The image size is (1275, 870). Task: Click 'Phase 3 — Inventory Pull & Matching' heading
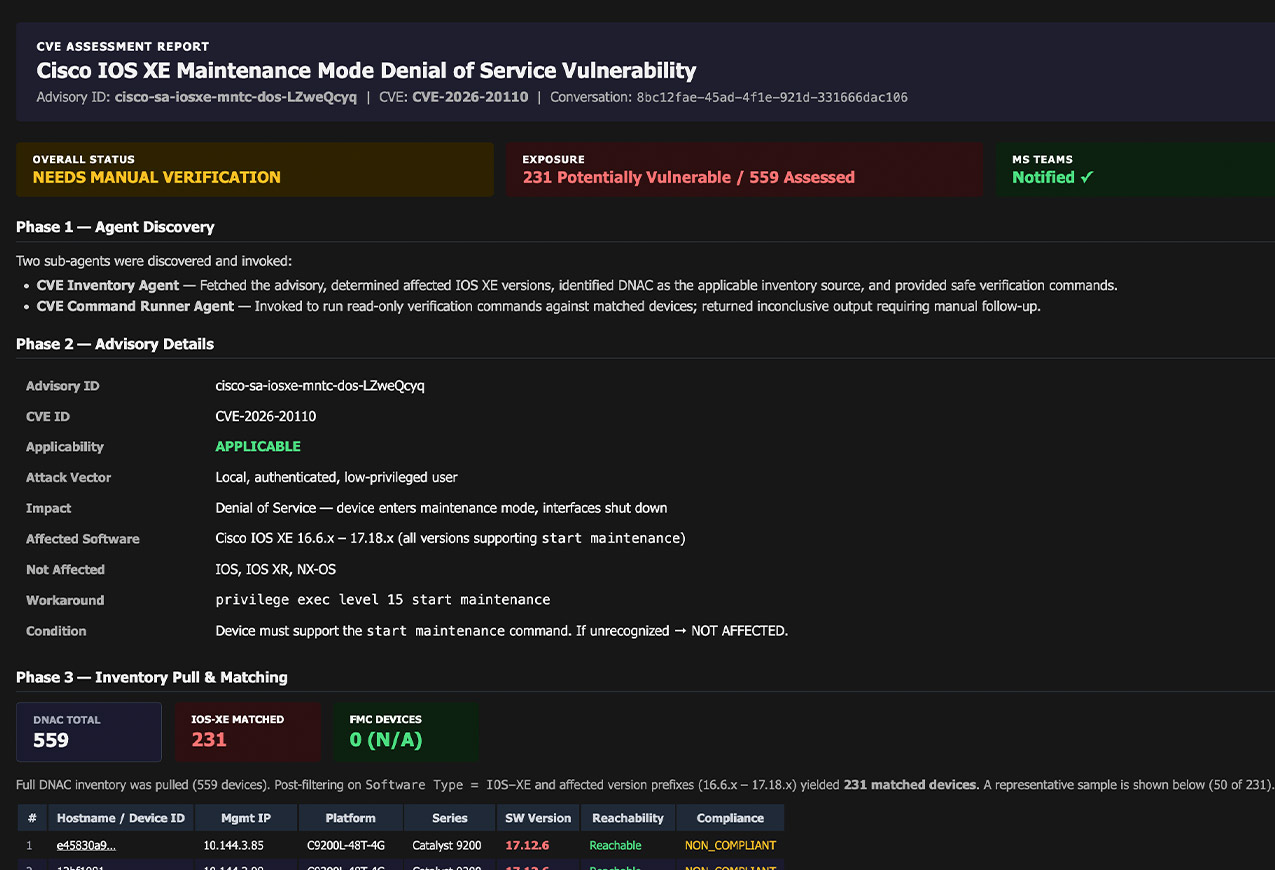(x=152, y=677)
